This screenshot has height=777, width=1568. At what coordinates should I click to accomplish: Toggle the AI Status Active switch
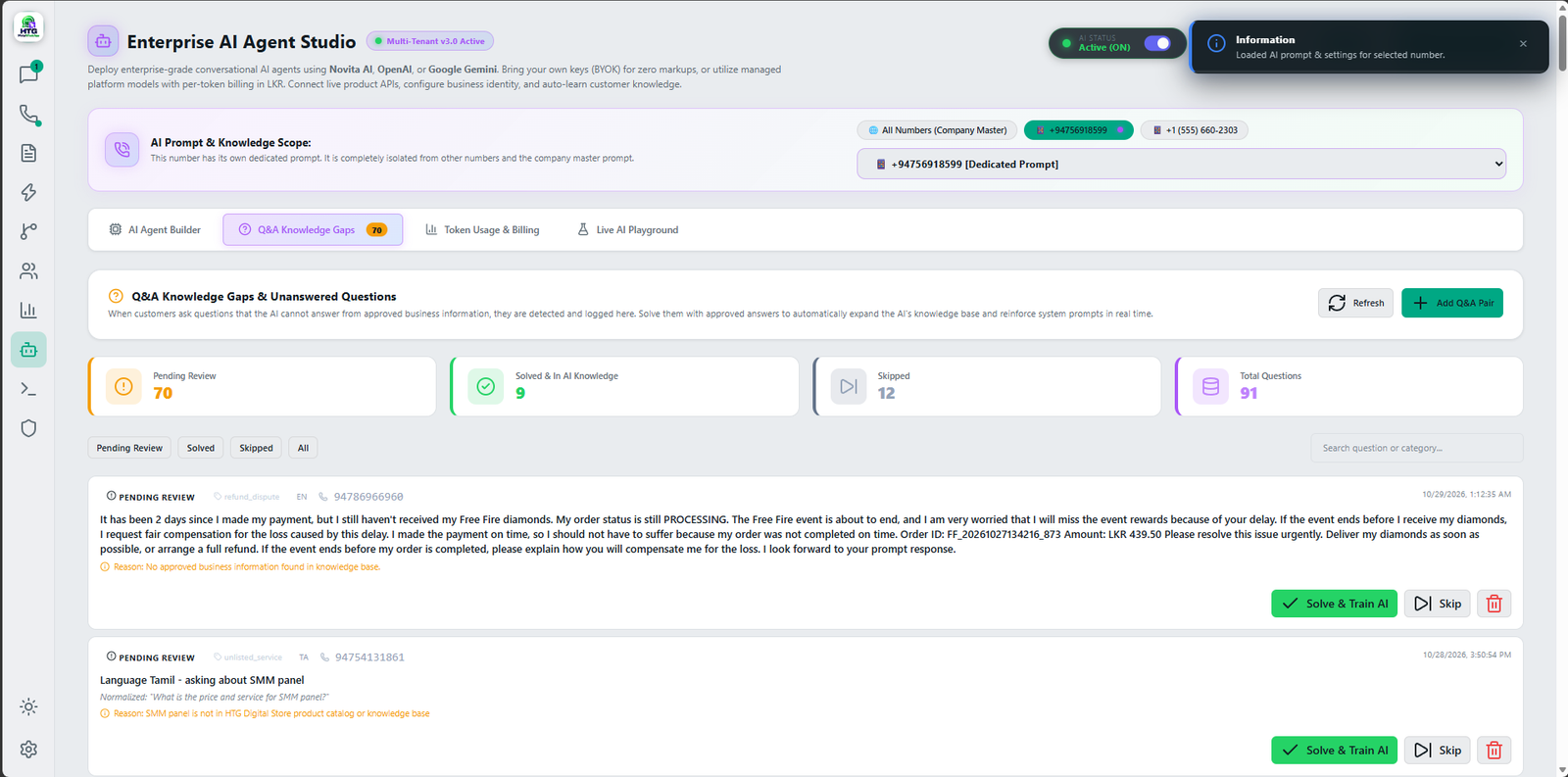(x=1157, y=43)
